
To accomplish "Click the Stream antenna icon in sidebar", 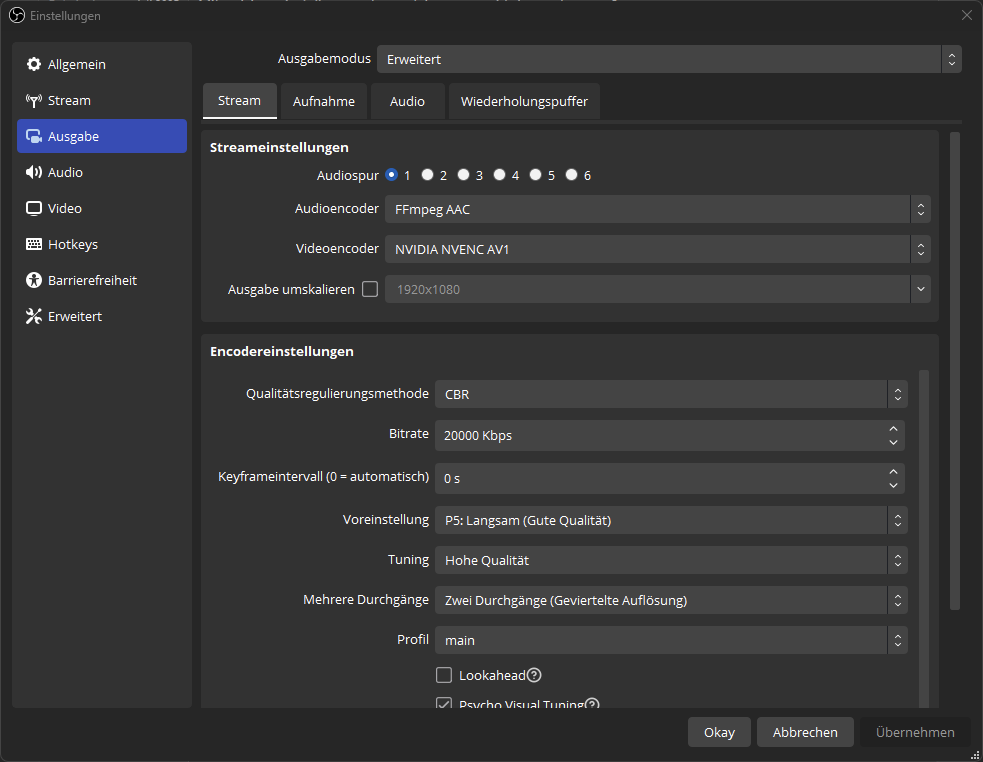I will (x=34, y=100).
